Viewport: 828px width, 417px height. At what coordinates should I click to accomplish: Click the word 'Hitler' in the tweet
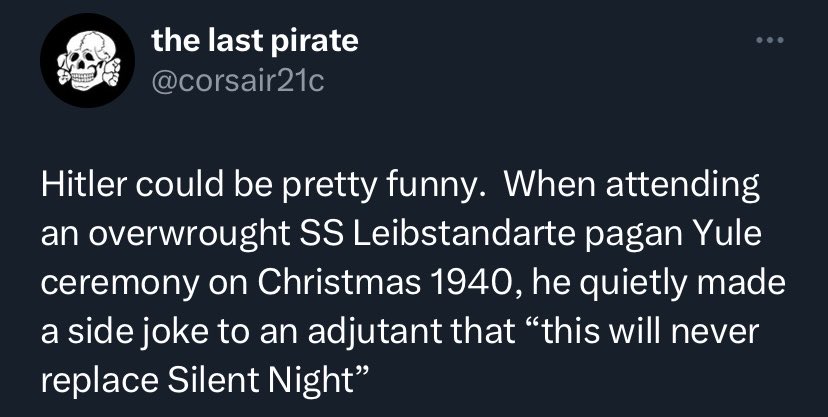point(79,187)
